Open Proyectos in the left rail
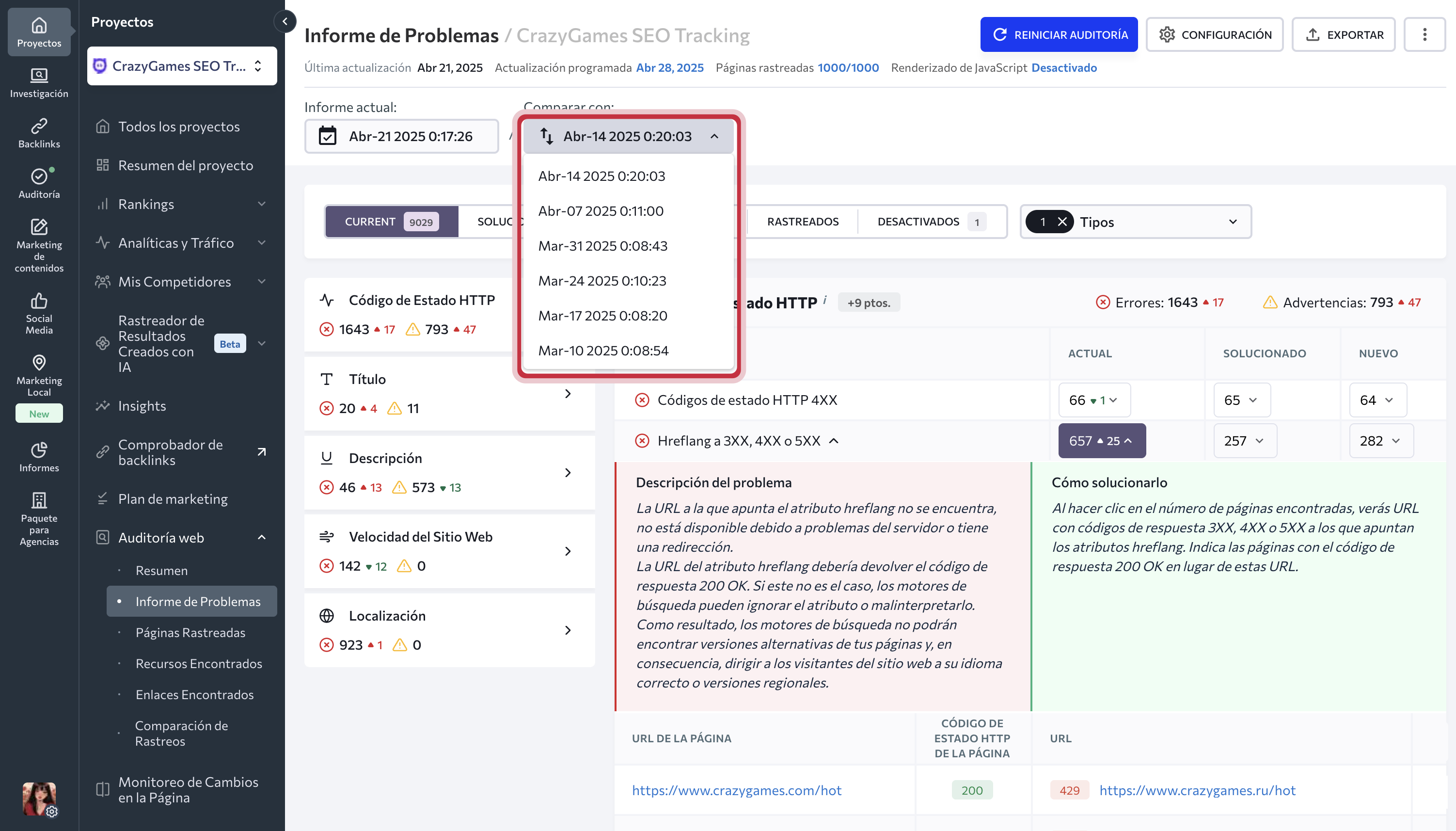 tap(39, 32)
